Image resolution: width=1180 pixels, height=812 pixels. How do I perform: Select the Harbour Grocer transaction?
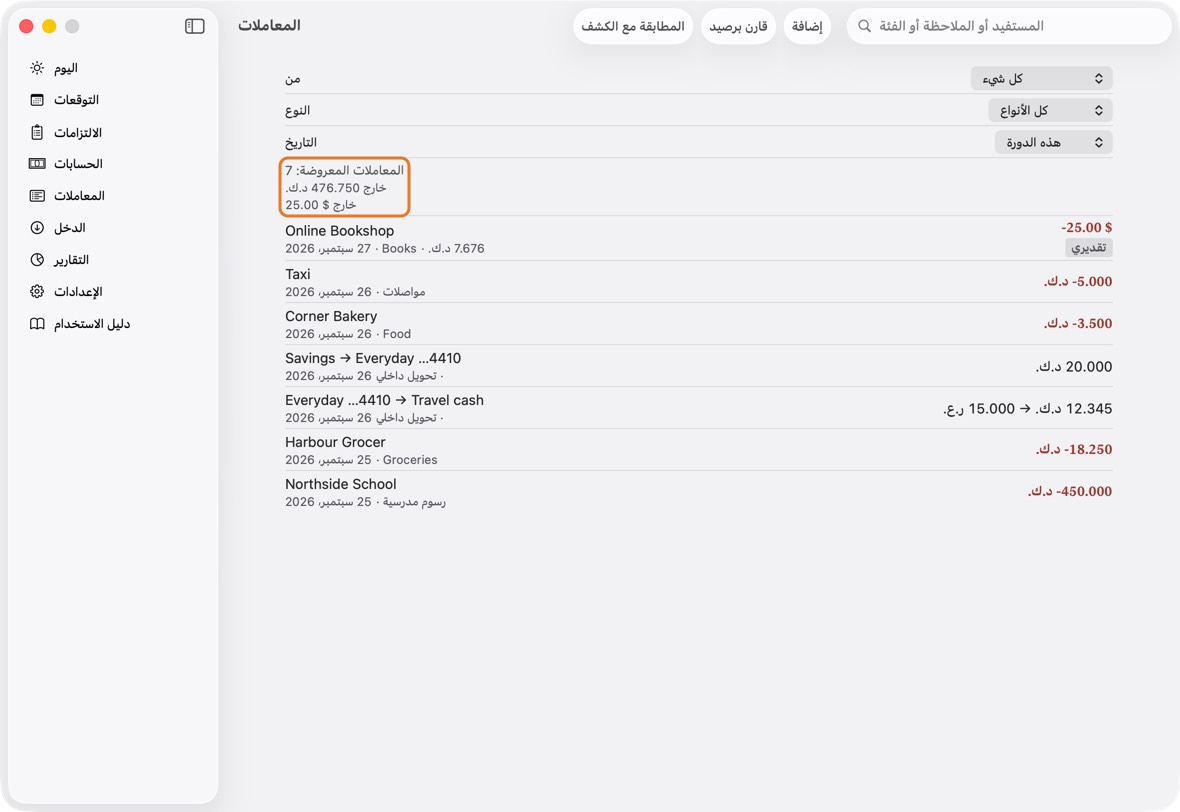point(698,450)
